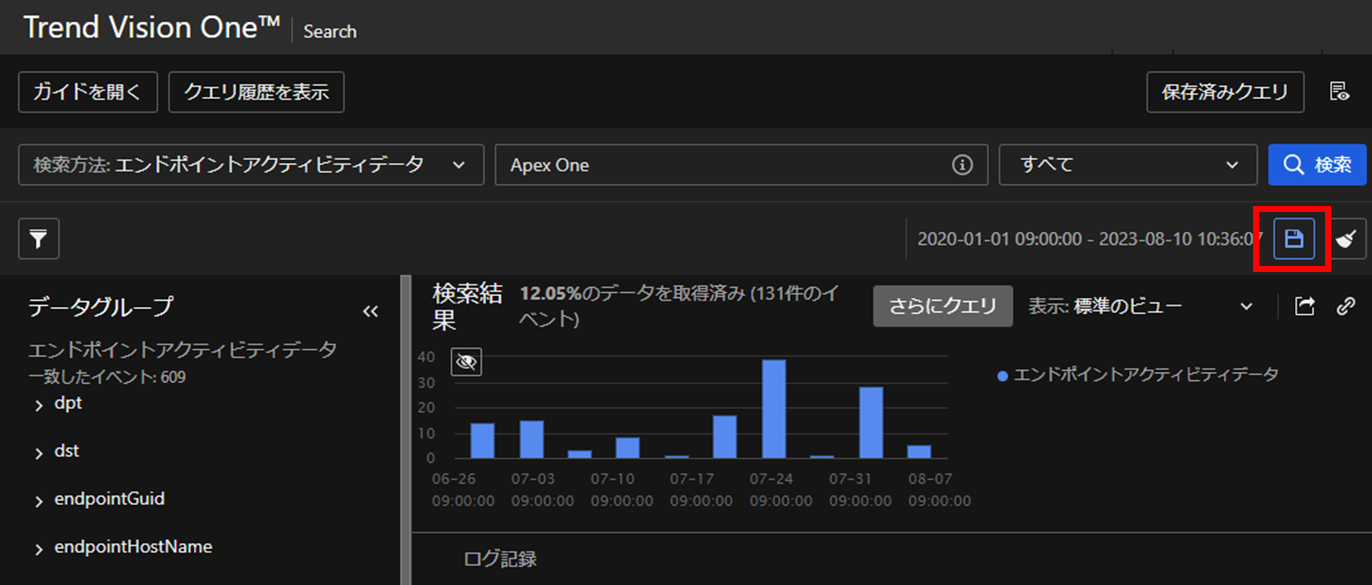Open the すべて dropdown
1372x585 pixels.
(1128, 165)
